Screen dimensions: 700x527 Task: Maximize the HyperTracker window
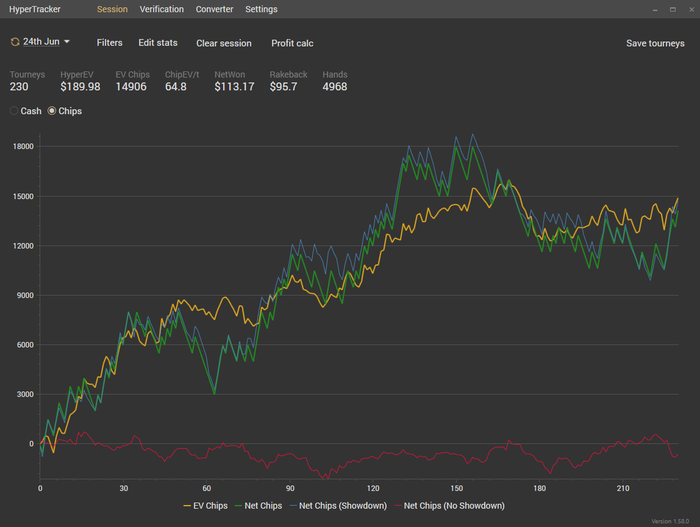[673, 9]
